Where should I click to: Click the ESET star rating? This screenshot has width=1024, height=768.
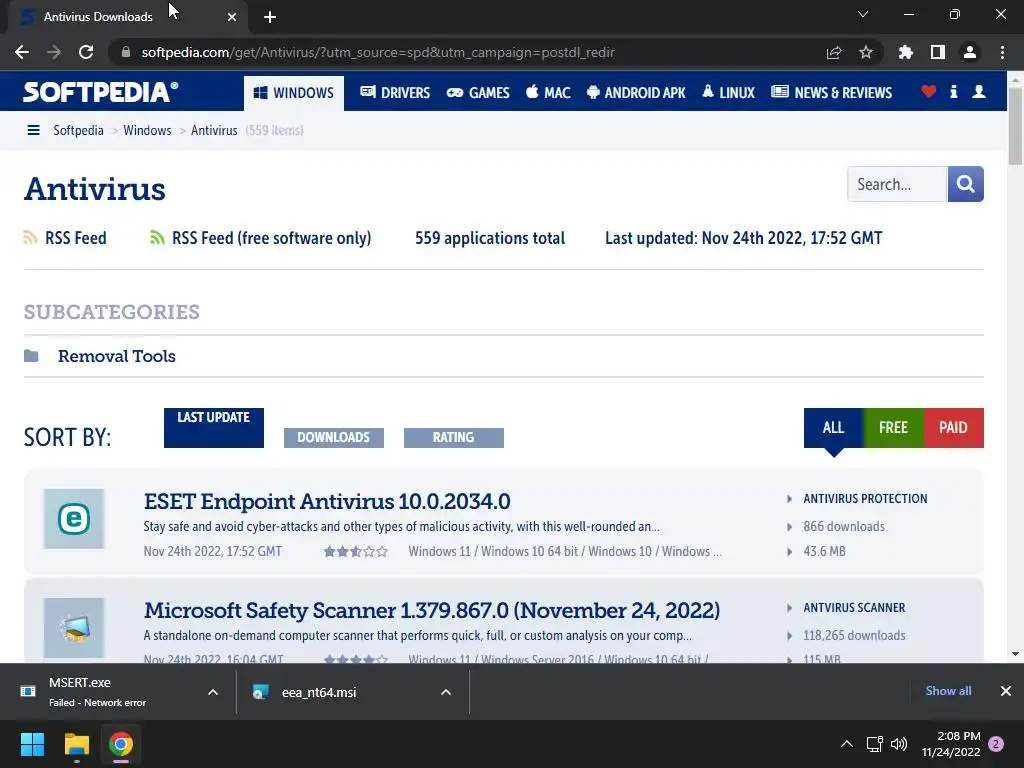point(356,552)
